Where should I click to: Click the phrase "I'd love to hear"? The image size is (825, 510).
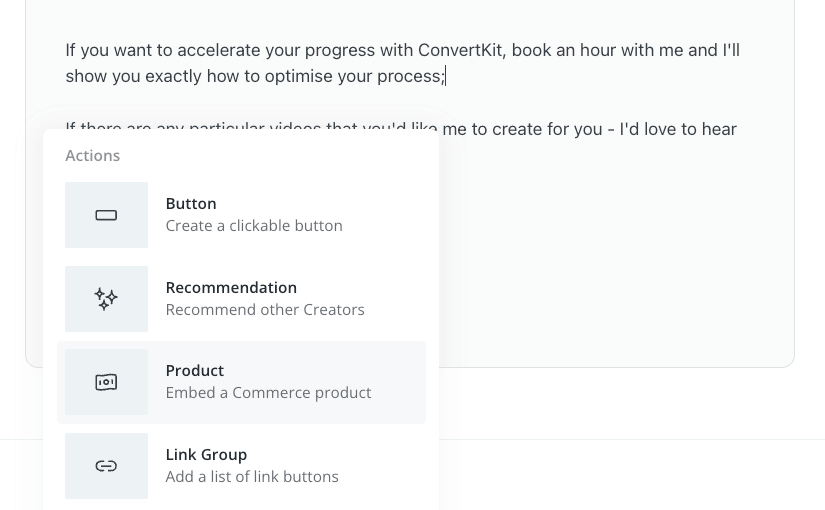pyautogui.click(x=678, y=129)
